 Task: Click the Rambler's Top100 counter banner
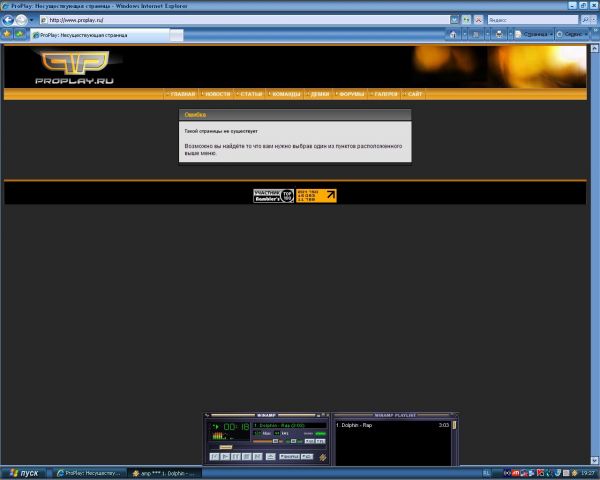pos(274,196)
